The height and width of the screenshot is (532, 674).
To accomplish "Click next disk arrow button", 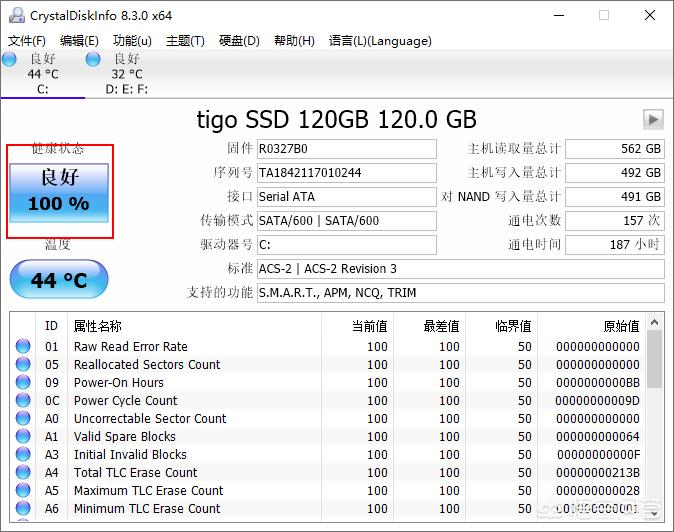I will [x=653, y=120].
